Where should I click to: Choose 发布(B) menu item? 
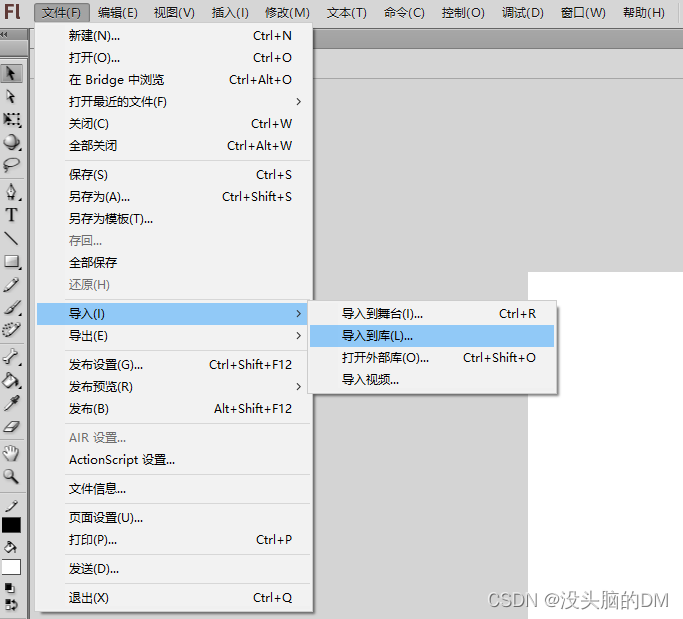click(174, 409)
